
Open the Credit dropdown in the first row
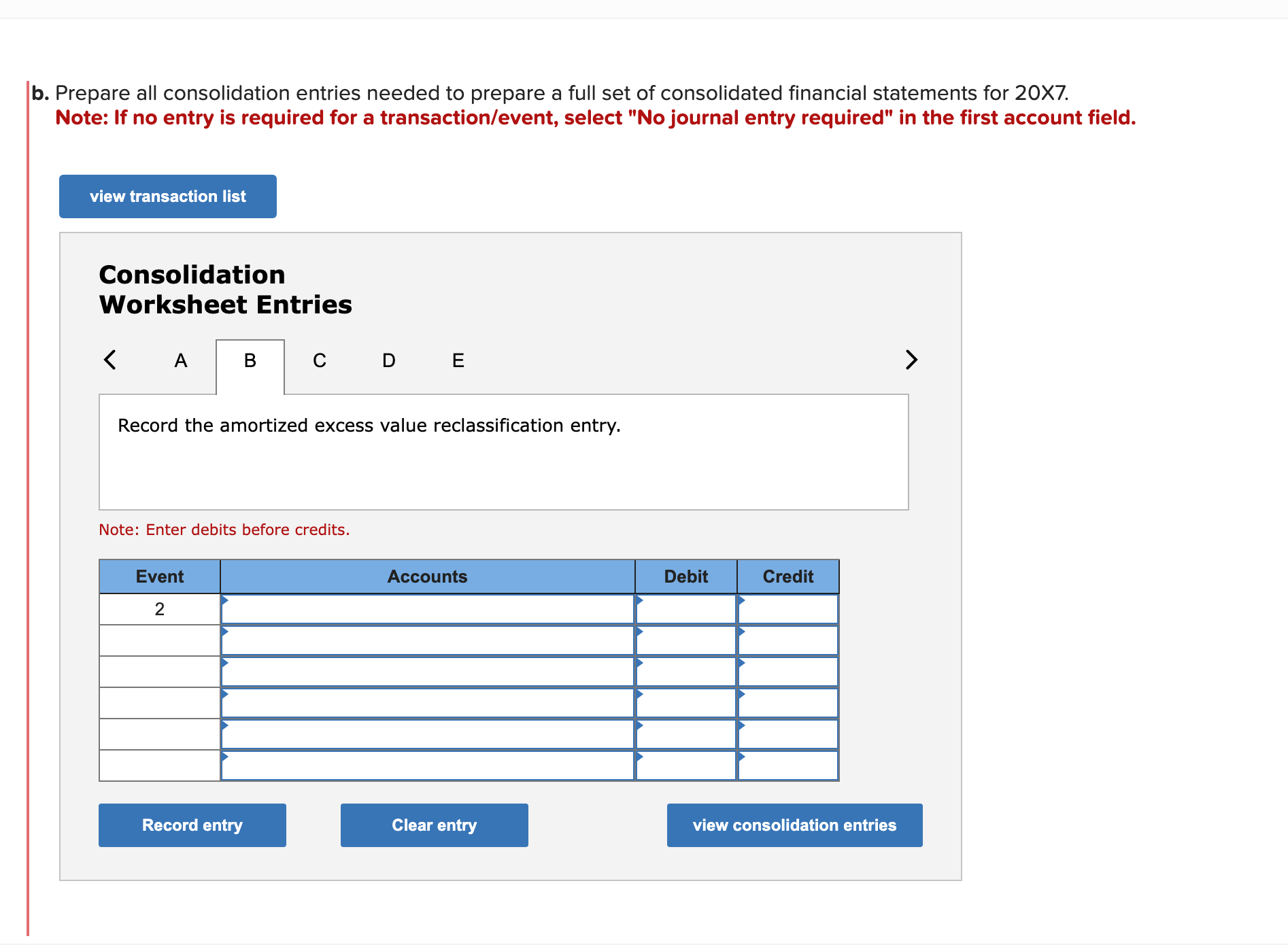(x=787, y=608)
